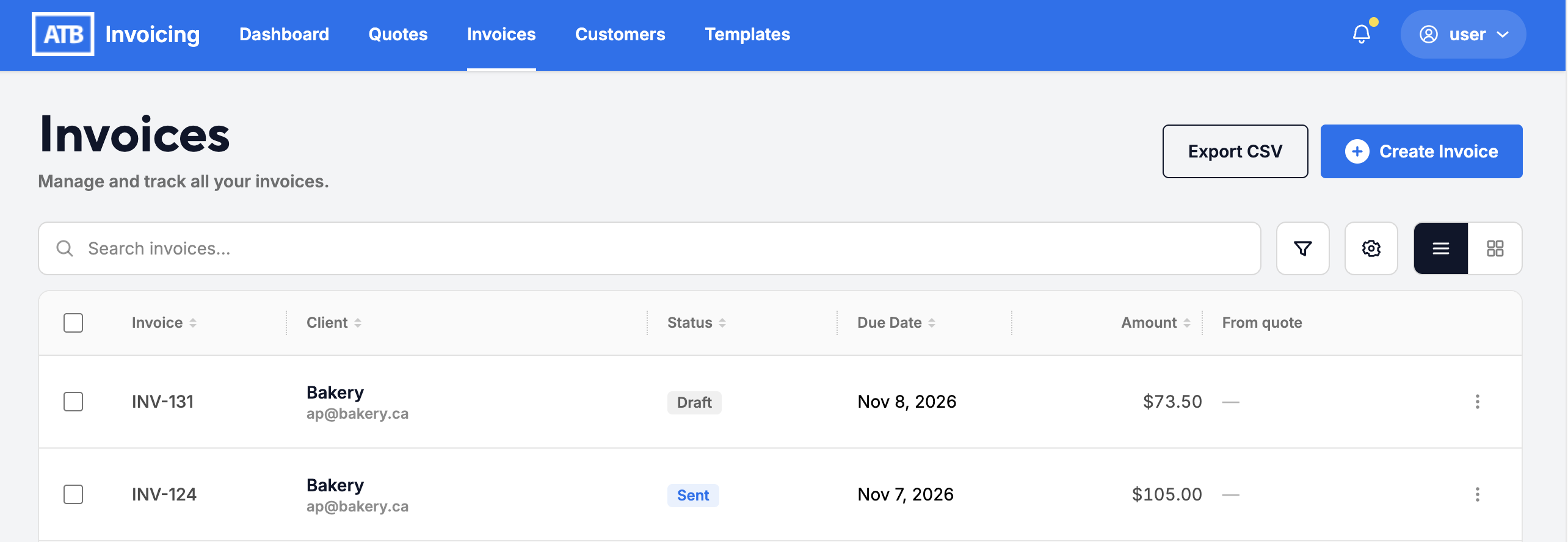The image size is (1568, 542).
Task: Tick the checkbox for INV-131
Action: click(73, 402)
